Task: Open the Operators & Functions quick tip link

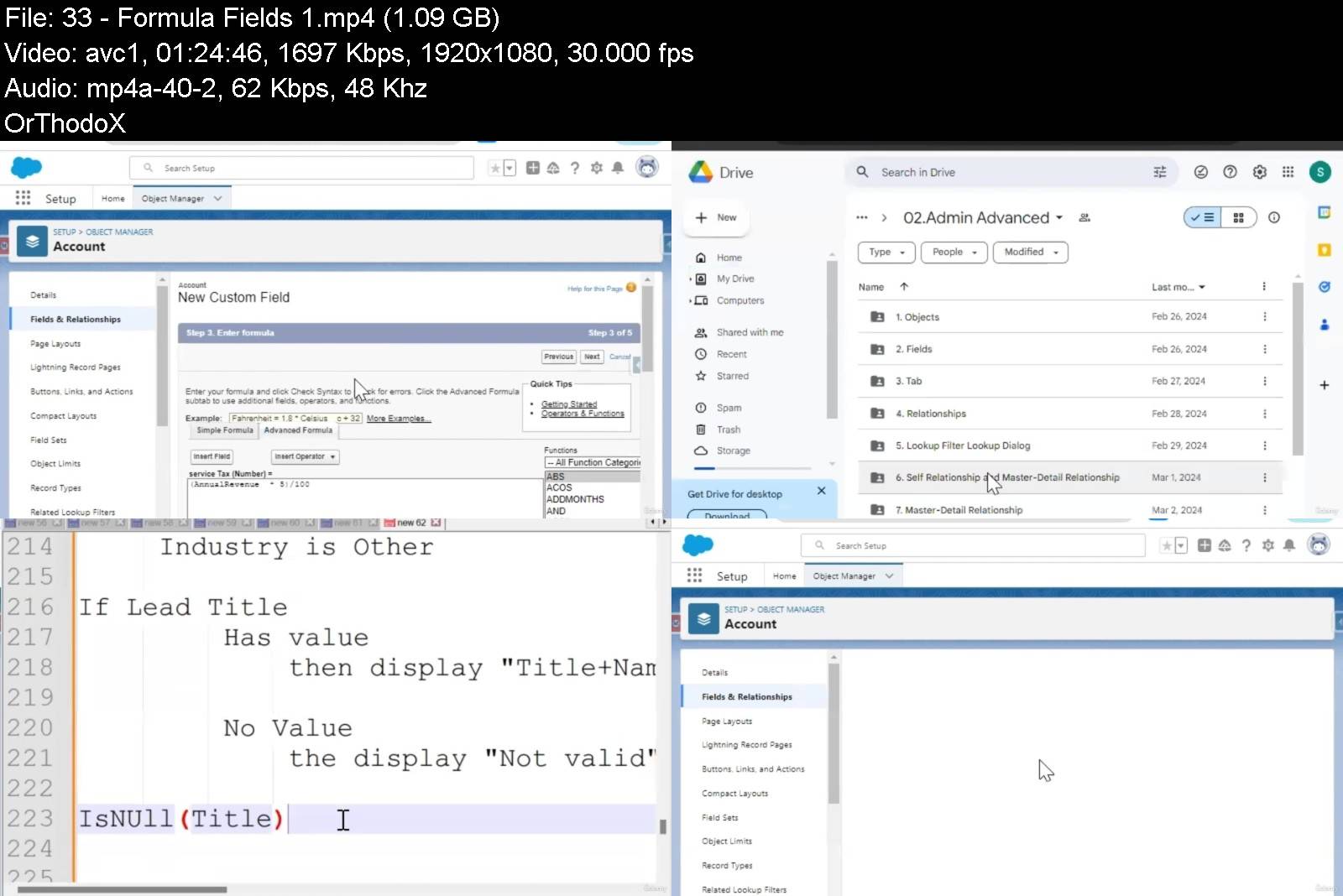Action: tap(583, 414)
